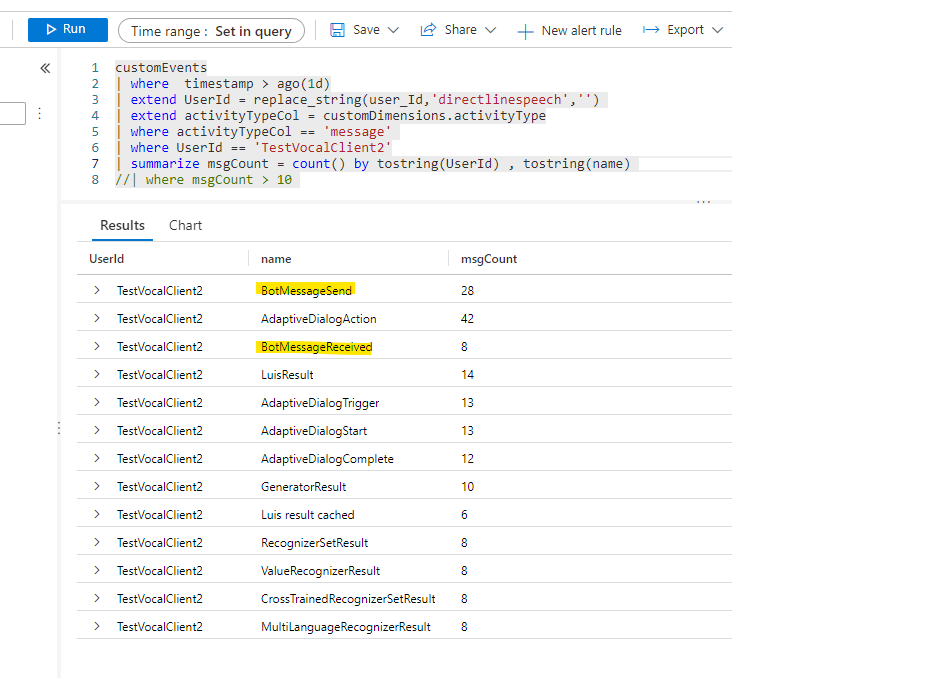Click the RecognizerSetResult name cell
Screen dimensions: 941x678
coord(314,543)
